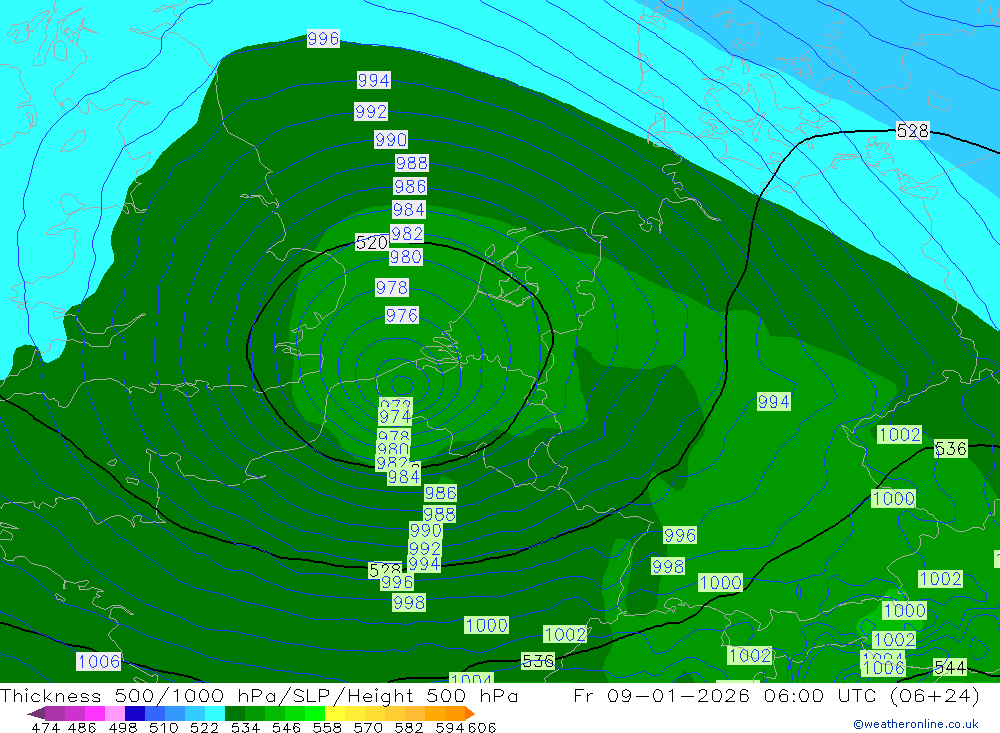Click the orange arrow at legend end

[x=469, y=713]
